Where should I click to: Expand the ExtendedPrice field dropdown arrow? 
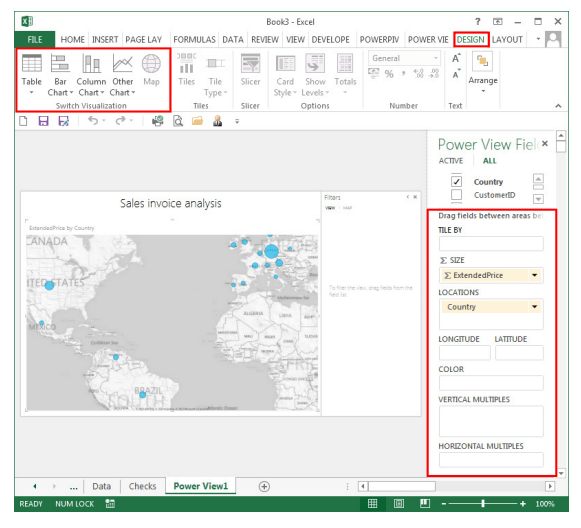tap(535, 275)
